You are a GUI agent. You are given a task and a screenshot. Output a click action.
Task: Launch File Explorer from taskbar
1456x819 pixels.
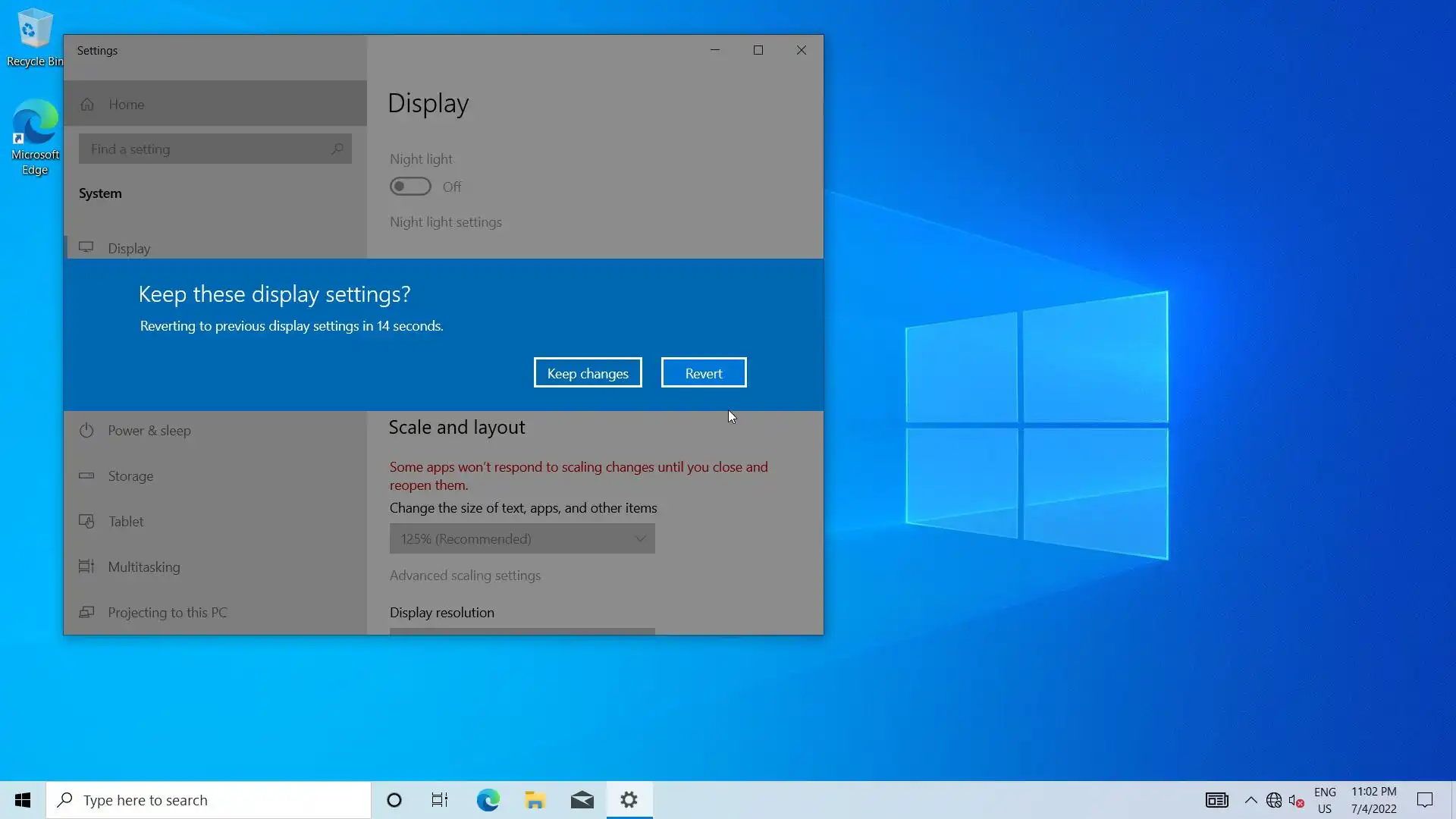click(535, 800)
